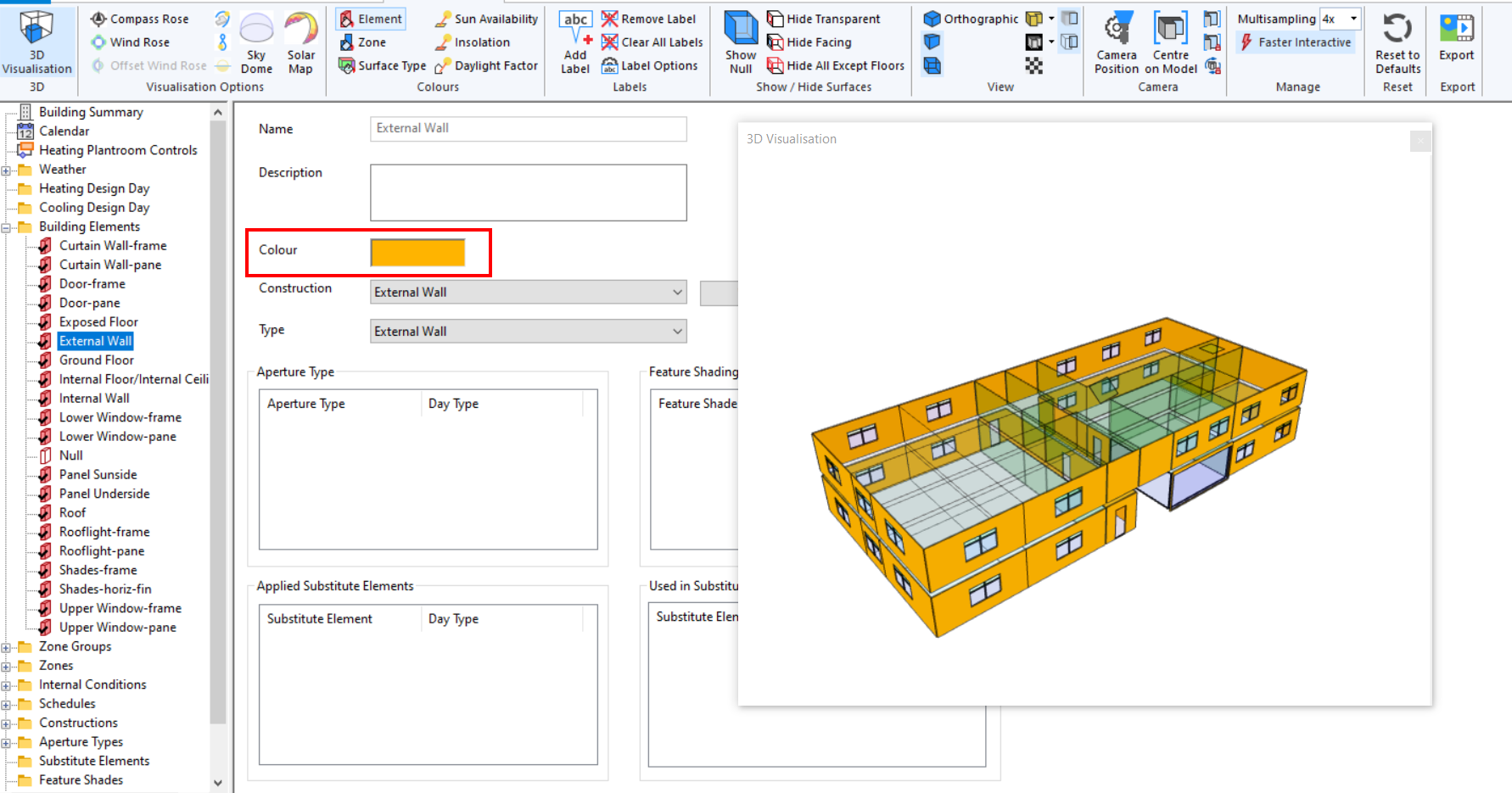Open Label Options
Screen dimensions: 1512x793
(649, 65)
